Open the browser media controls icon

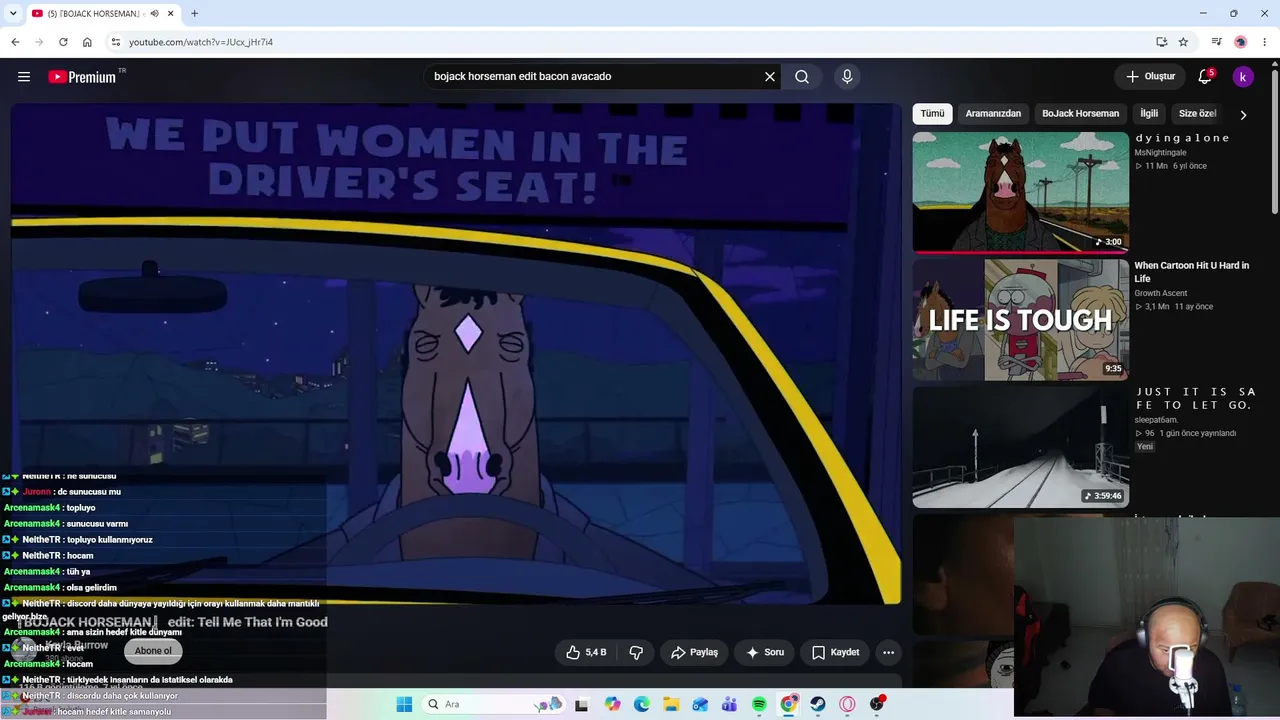(x=1216, y=42)
